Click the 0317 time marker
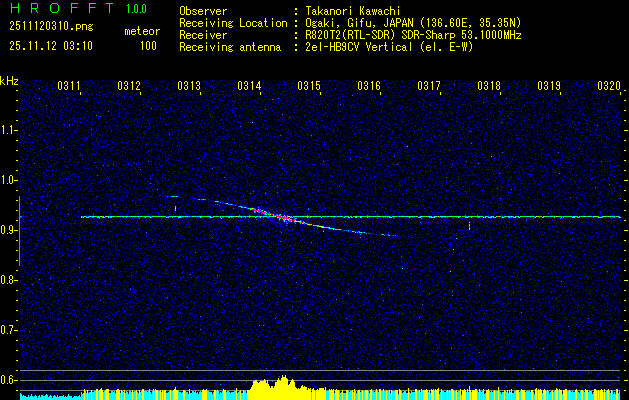Image resolution: width=629 pixels, height=400 pixels. (x=429, y=85)
